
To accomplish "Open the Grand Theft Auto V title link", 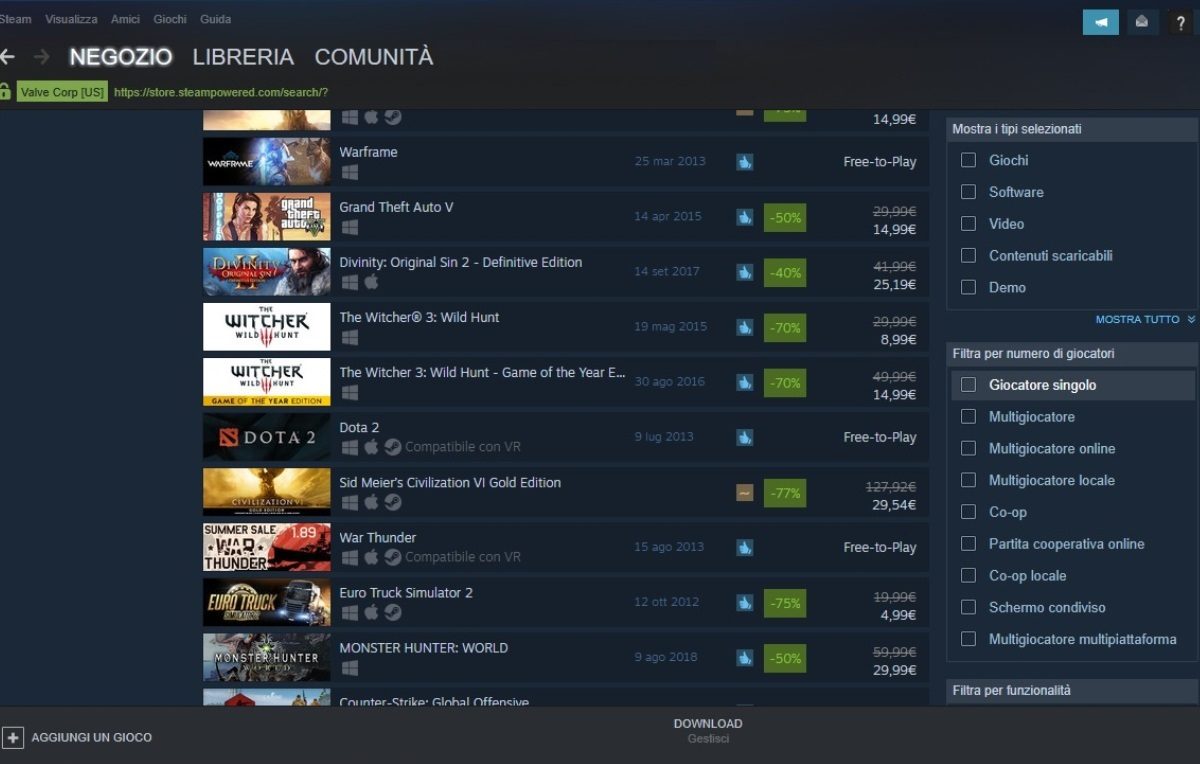I will point(396,207).
